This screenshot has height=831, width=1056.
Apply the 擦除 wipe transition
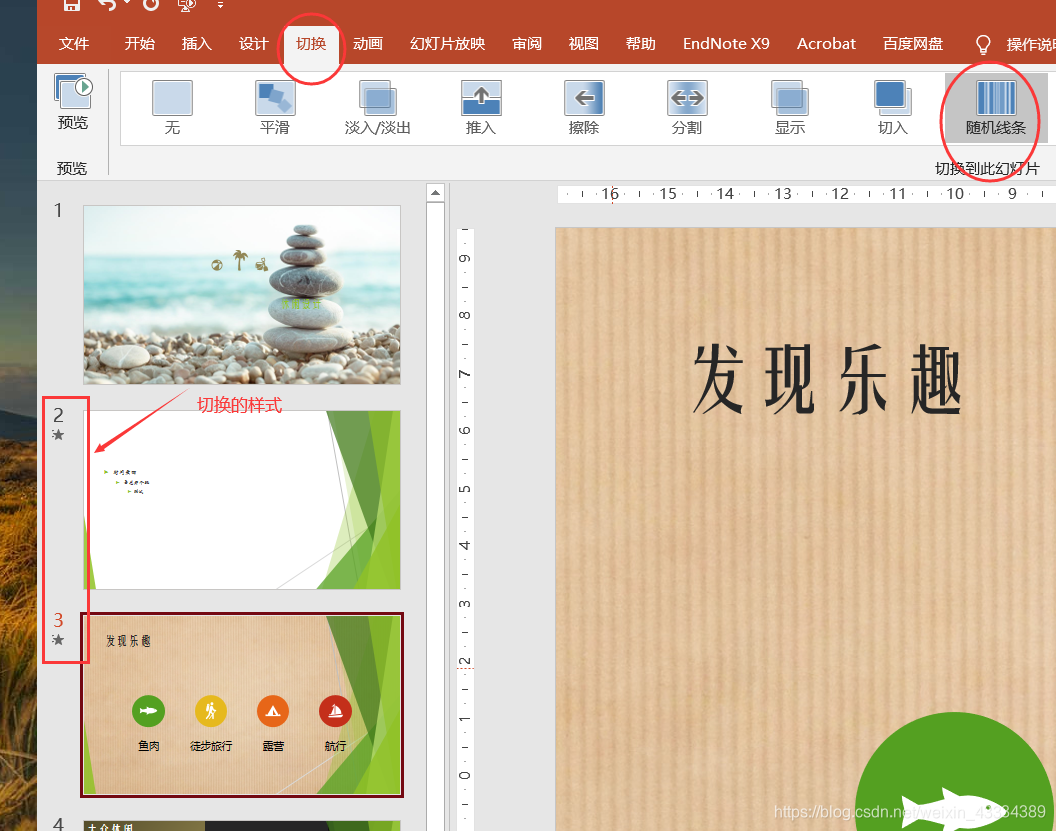[x=584, y=108]
